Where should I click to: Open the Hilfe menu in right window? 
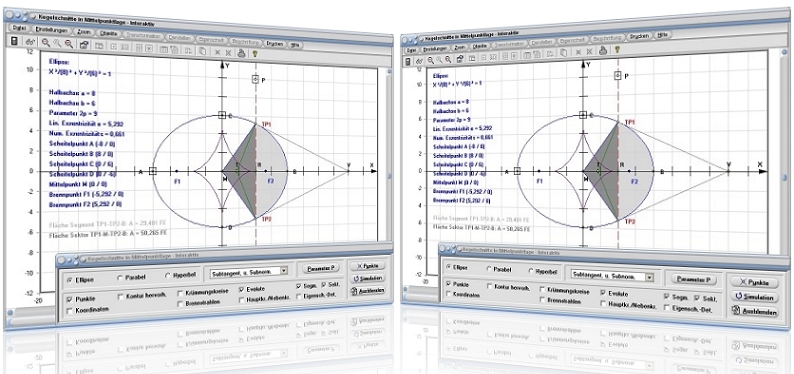tap(662, 35)
